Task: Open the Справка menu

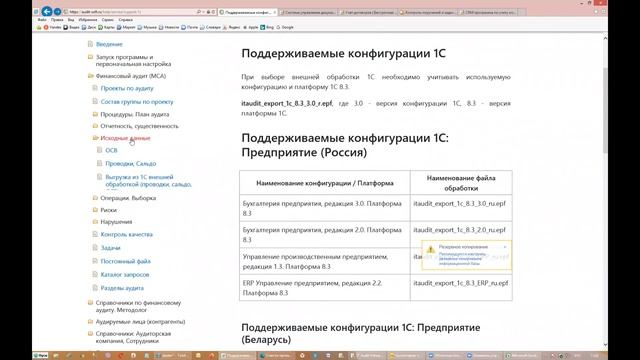Action: (x=125, y=20)
